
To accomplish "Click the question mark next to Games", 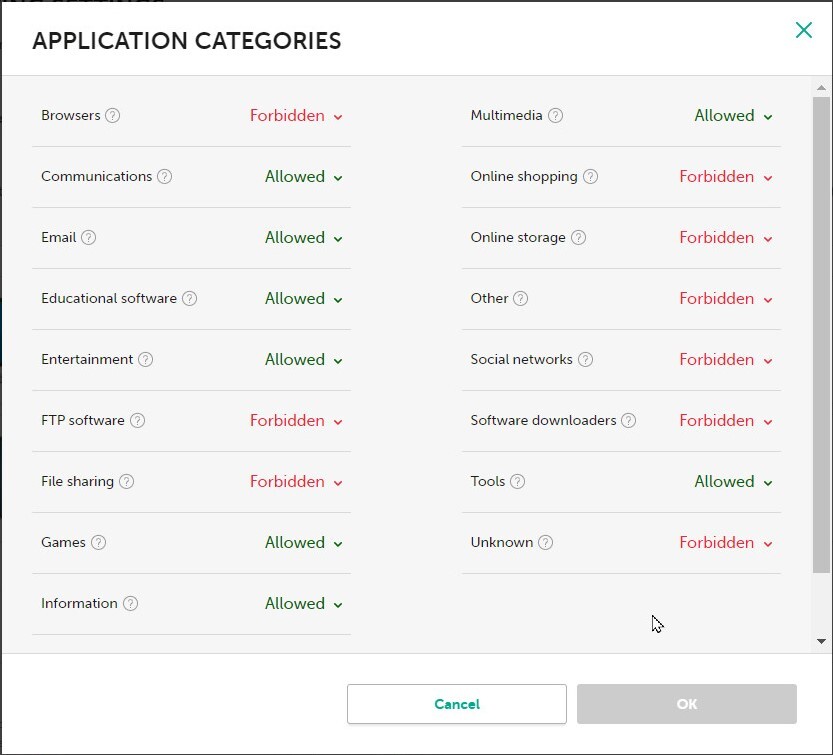I will pos(98,543).
